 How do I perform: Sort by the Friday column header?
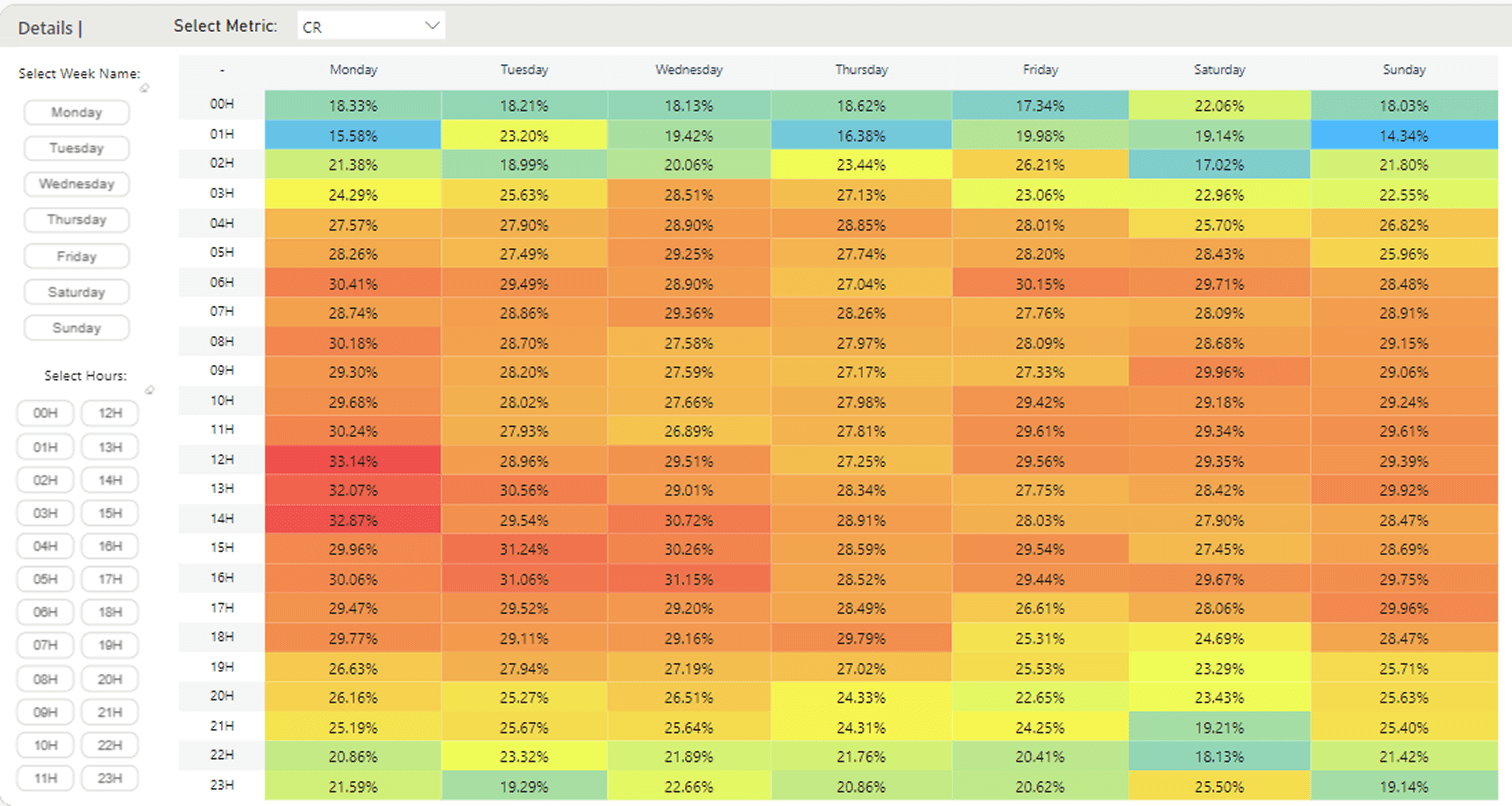1040,70
